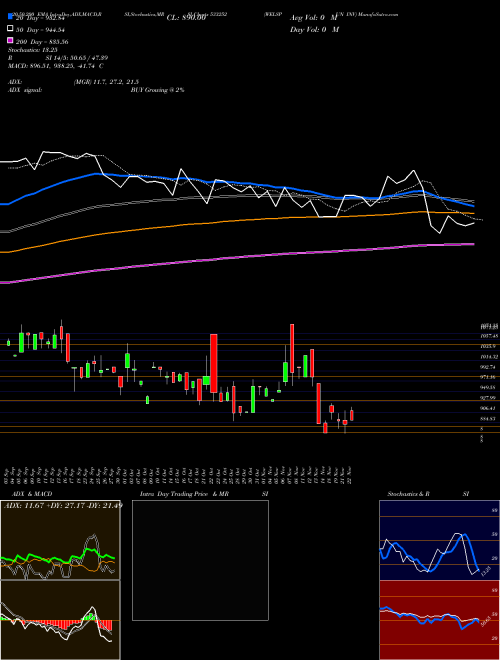Click the 'BUY Growing @ 2%' signal text

click(157, 90)
